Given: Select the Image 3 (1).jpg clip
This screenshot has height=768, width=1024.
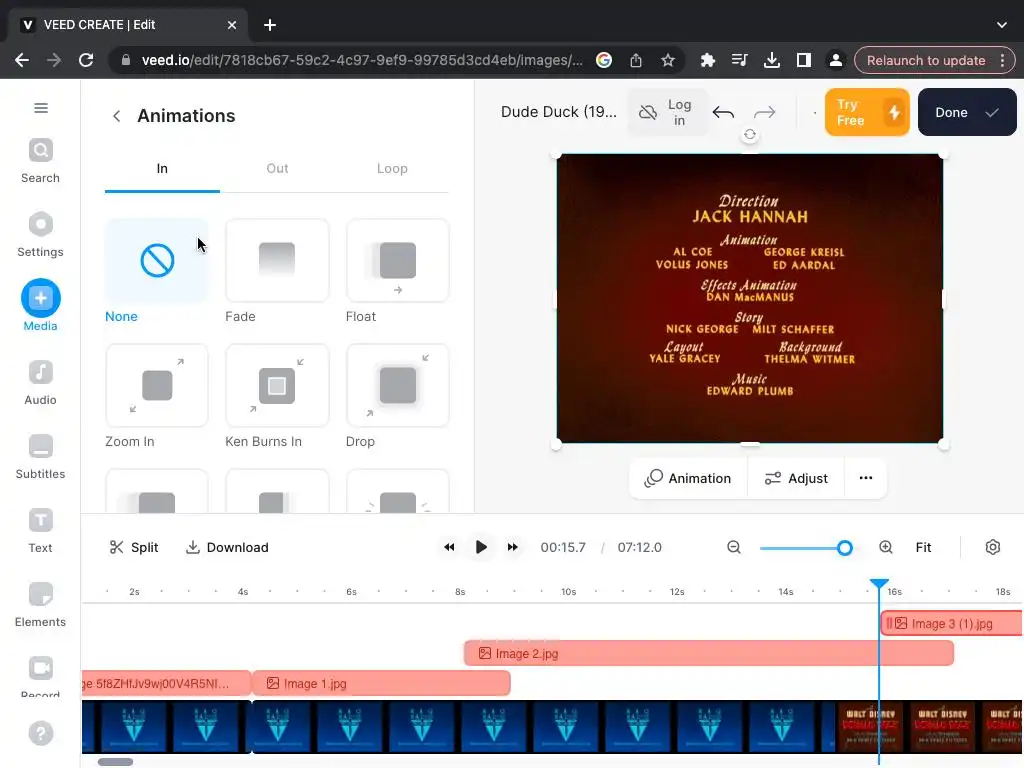Looking at the screenshot, I should click(x=952, y=624).
